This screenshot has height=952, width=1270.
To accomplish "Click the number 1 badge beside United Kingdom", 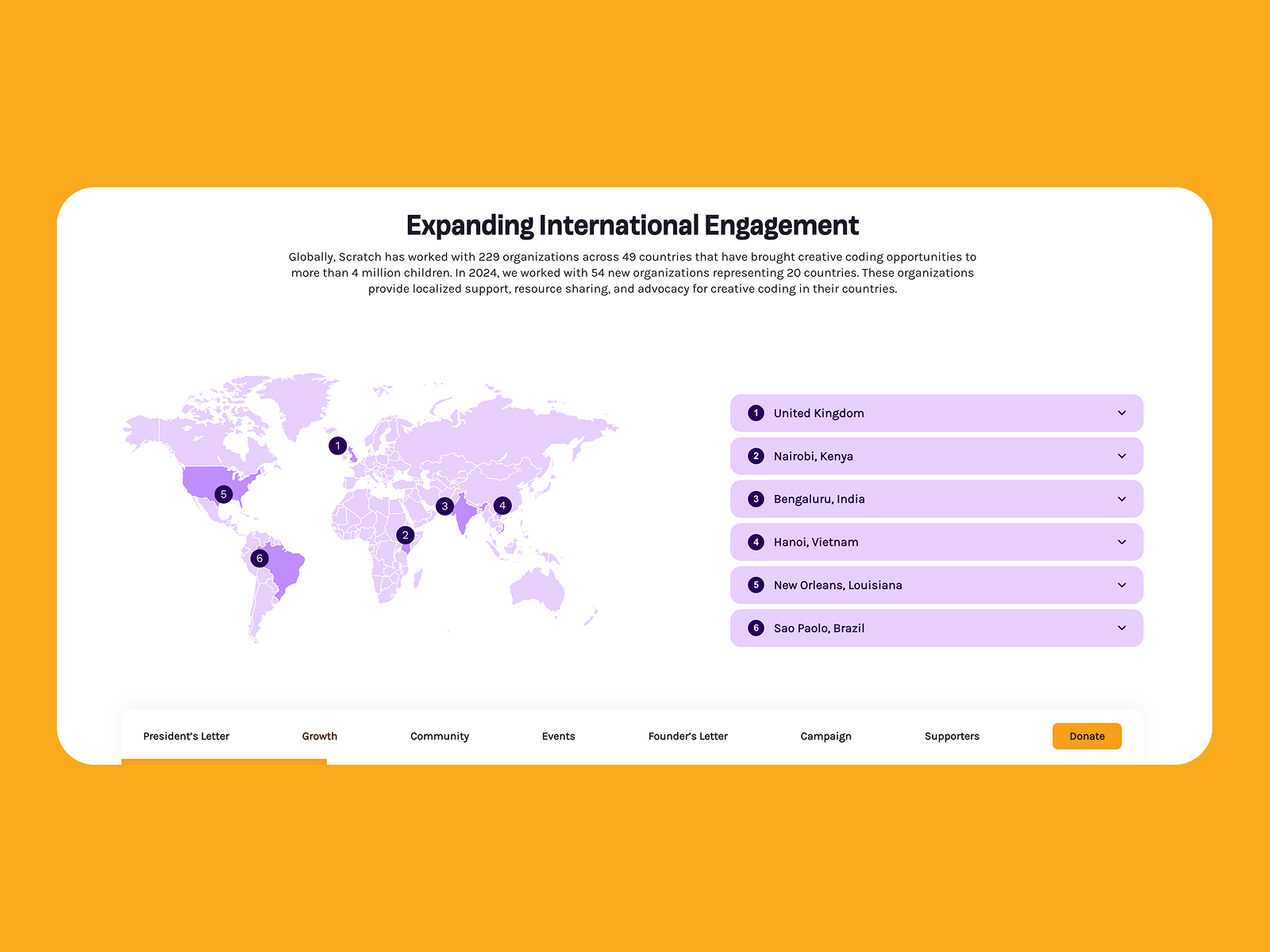I will 756,413.
